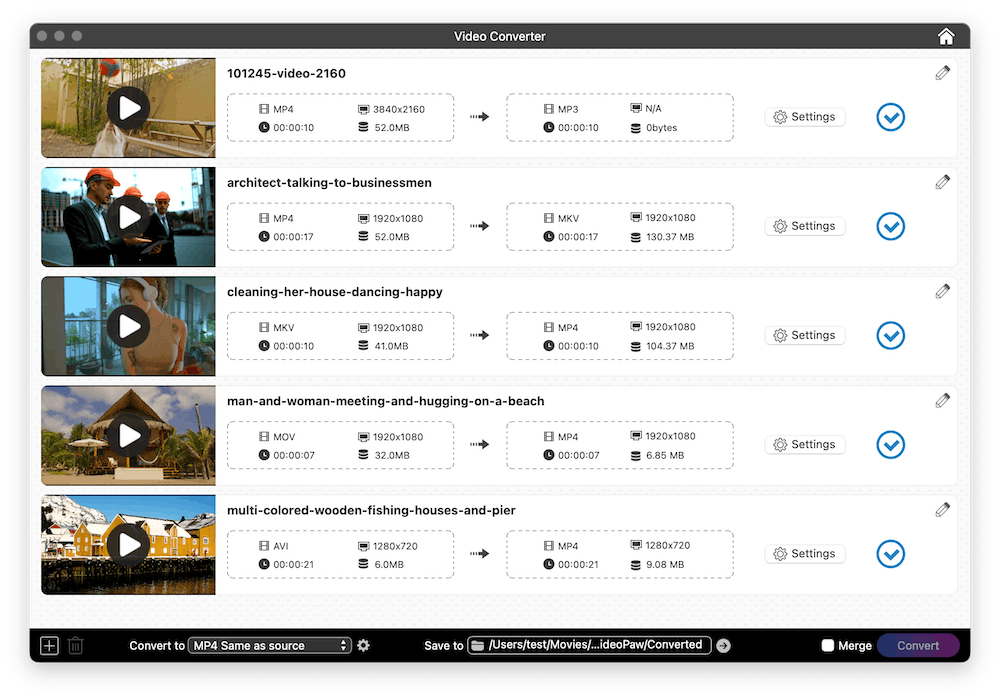Click the Save to path field
The height and width of the screenshot is (699, 1000).
[590, 646]
